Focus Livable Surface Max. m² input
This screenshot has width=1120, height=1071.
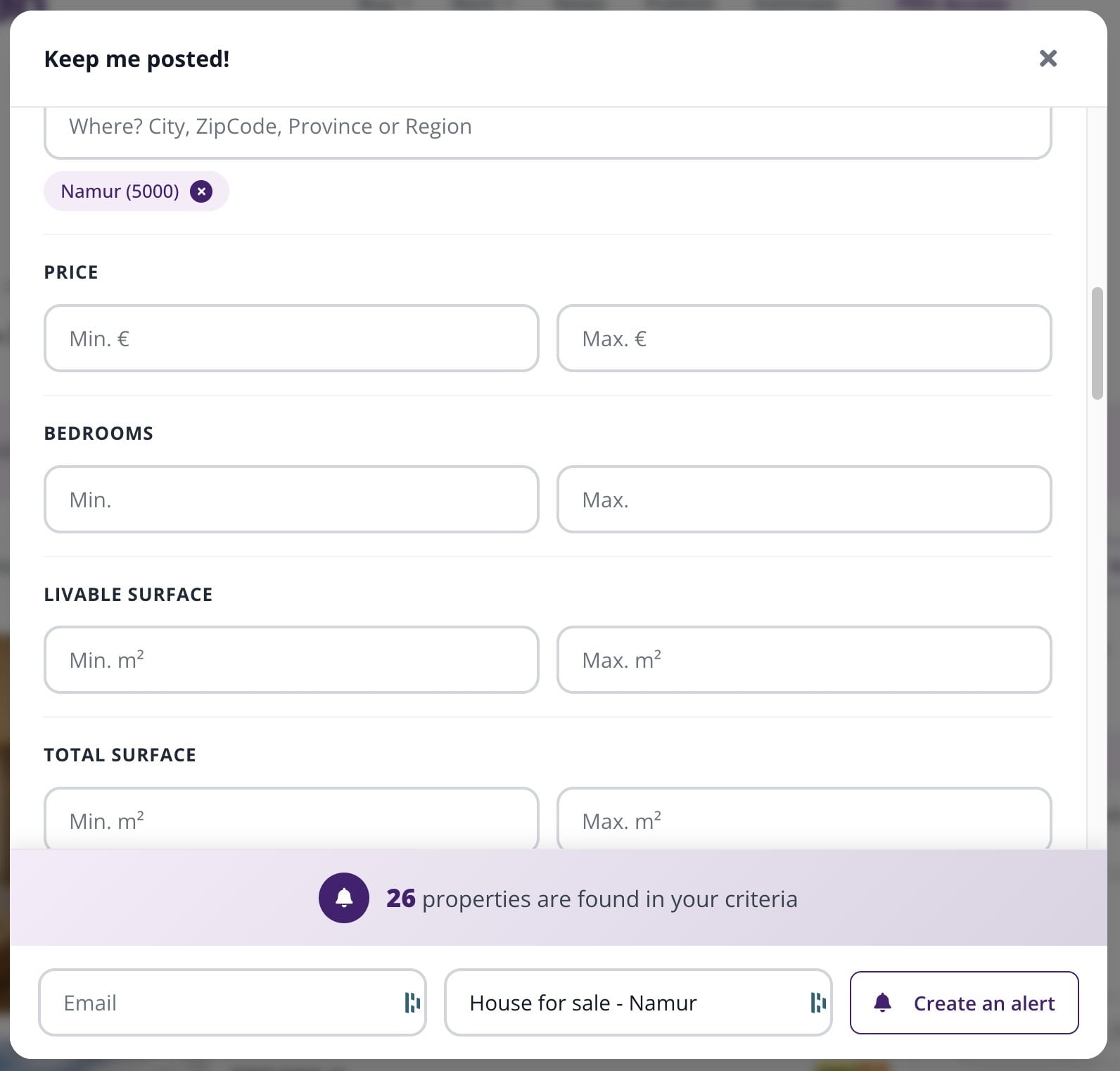coord(804,660)
